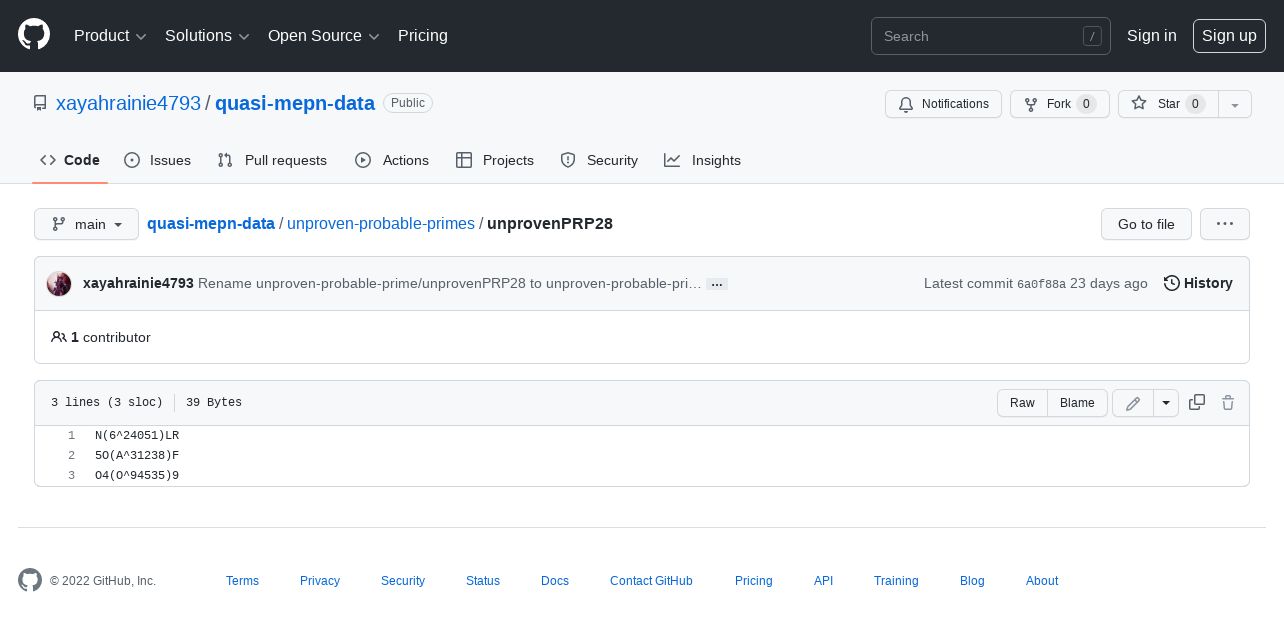Screen dimensions: 1284x642
Task: Navigate to unproven-probable-primes folder breadcrumb
Action: coord(381,223)
